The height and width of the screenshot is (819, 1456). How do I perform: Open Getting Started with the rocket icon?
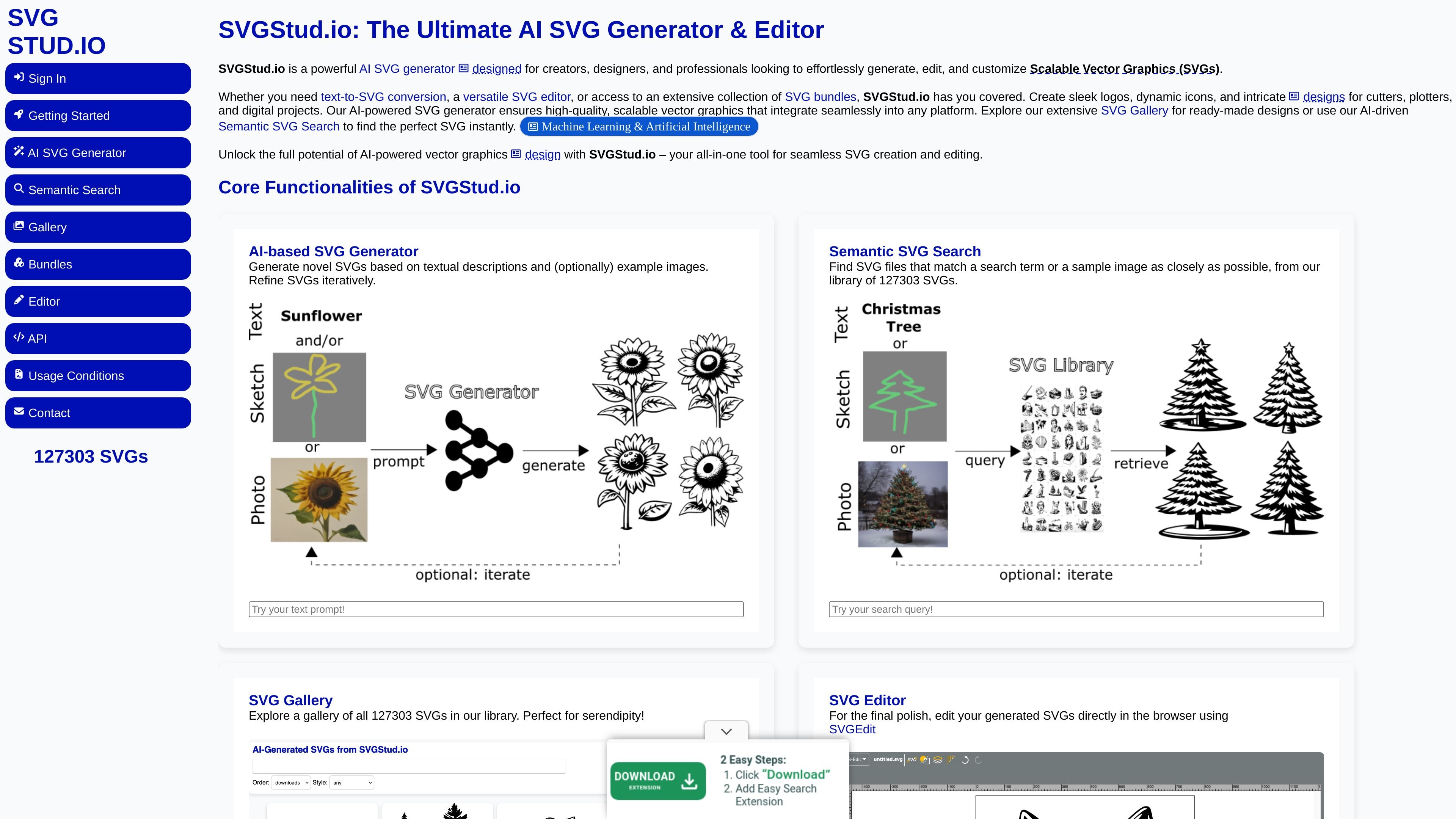[98, 116]
